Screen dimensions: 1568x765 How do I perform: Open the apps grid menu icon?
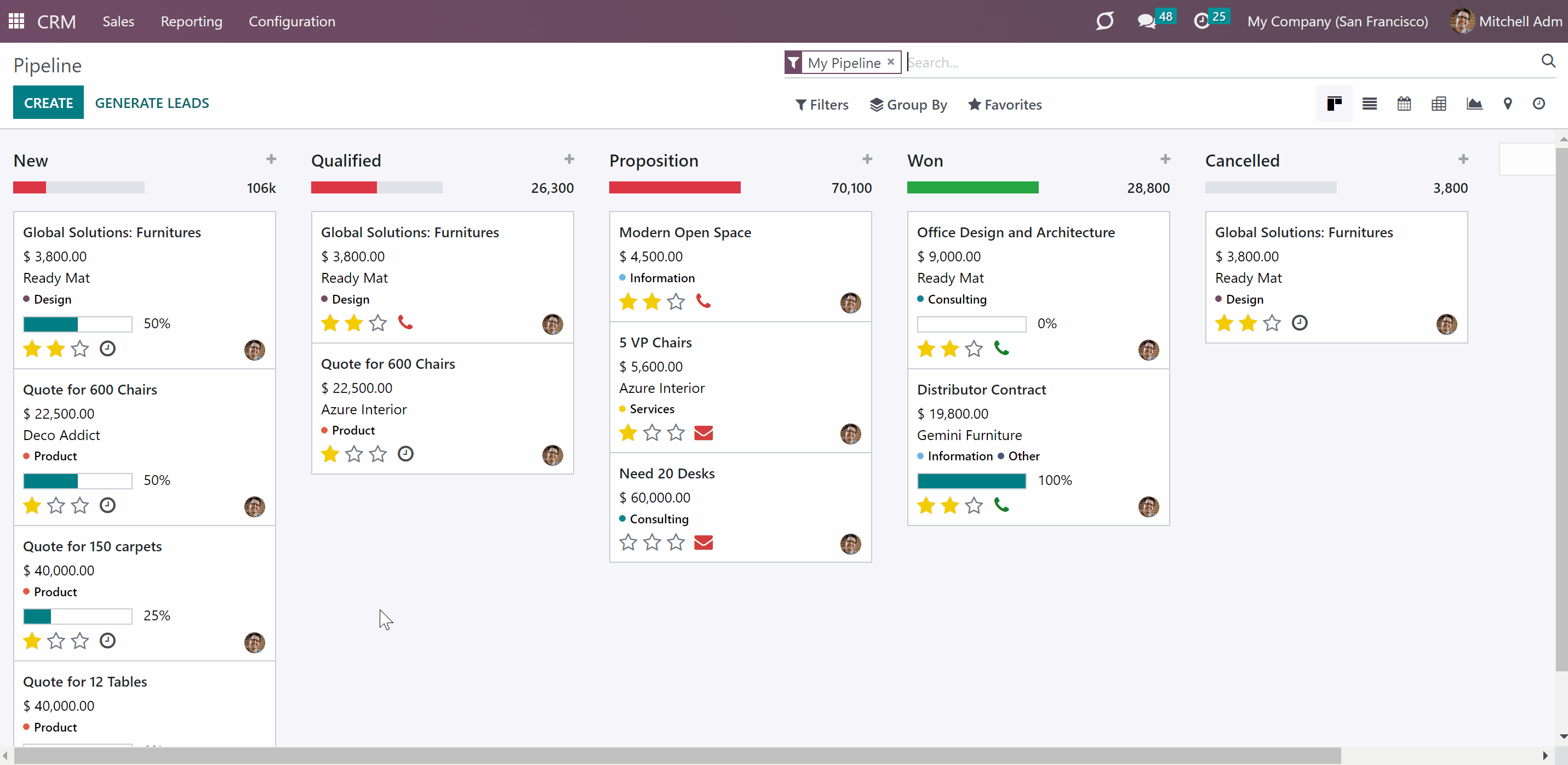[16, 21]
